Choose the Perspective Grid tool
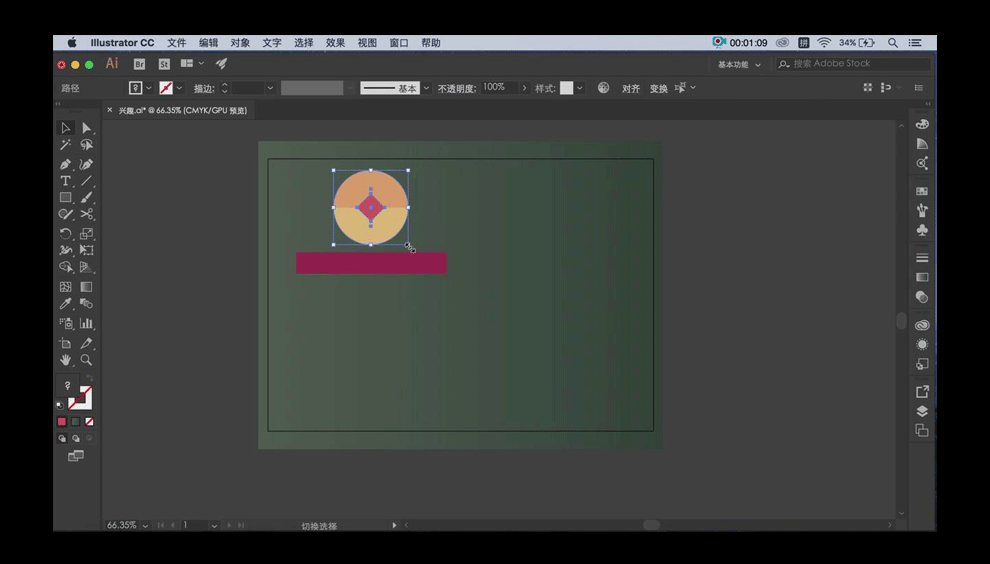 [86, 267]
